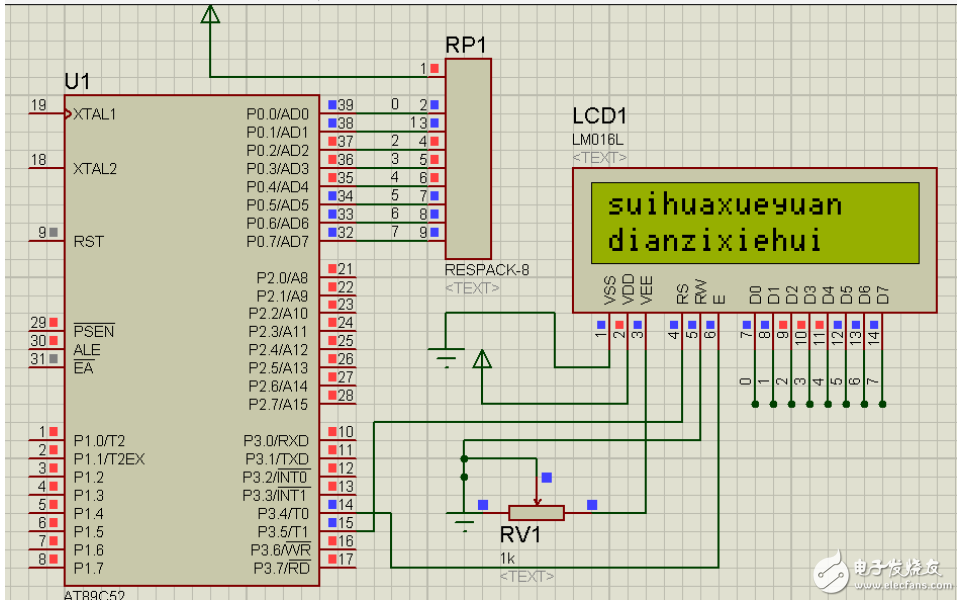This screenshot has width=961, height=602.
Task: Select the RV1 potentiometer resistor body
Action: (536, 513)
